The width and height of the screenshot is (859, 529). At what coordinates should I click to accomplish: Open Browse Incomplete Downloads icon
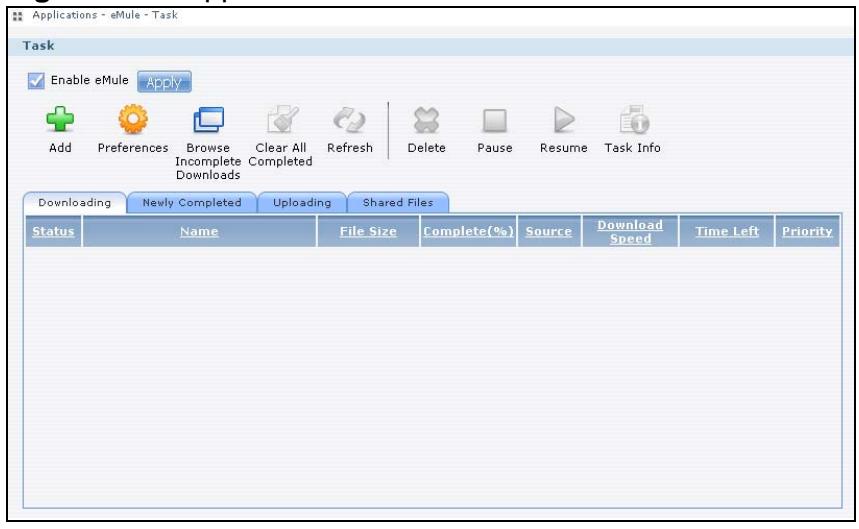pos(209,119)
